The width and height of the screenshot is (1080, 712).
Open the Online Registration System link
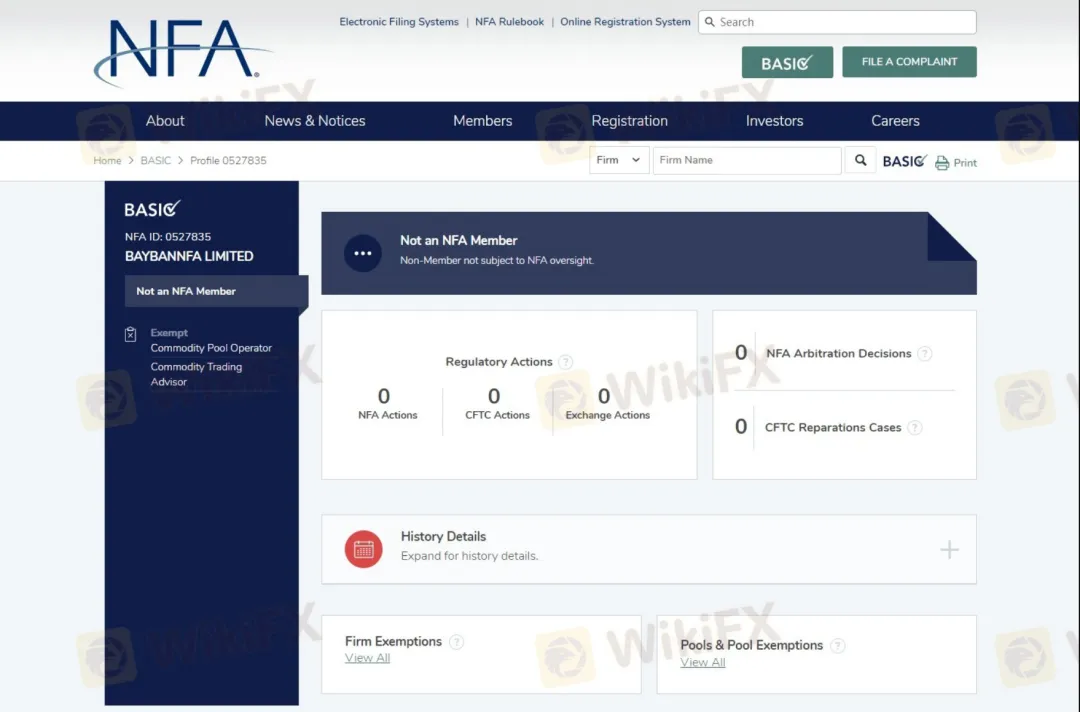(625, 22)
